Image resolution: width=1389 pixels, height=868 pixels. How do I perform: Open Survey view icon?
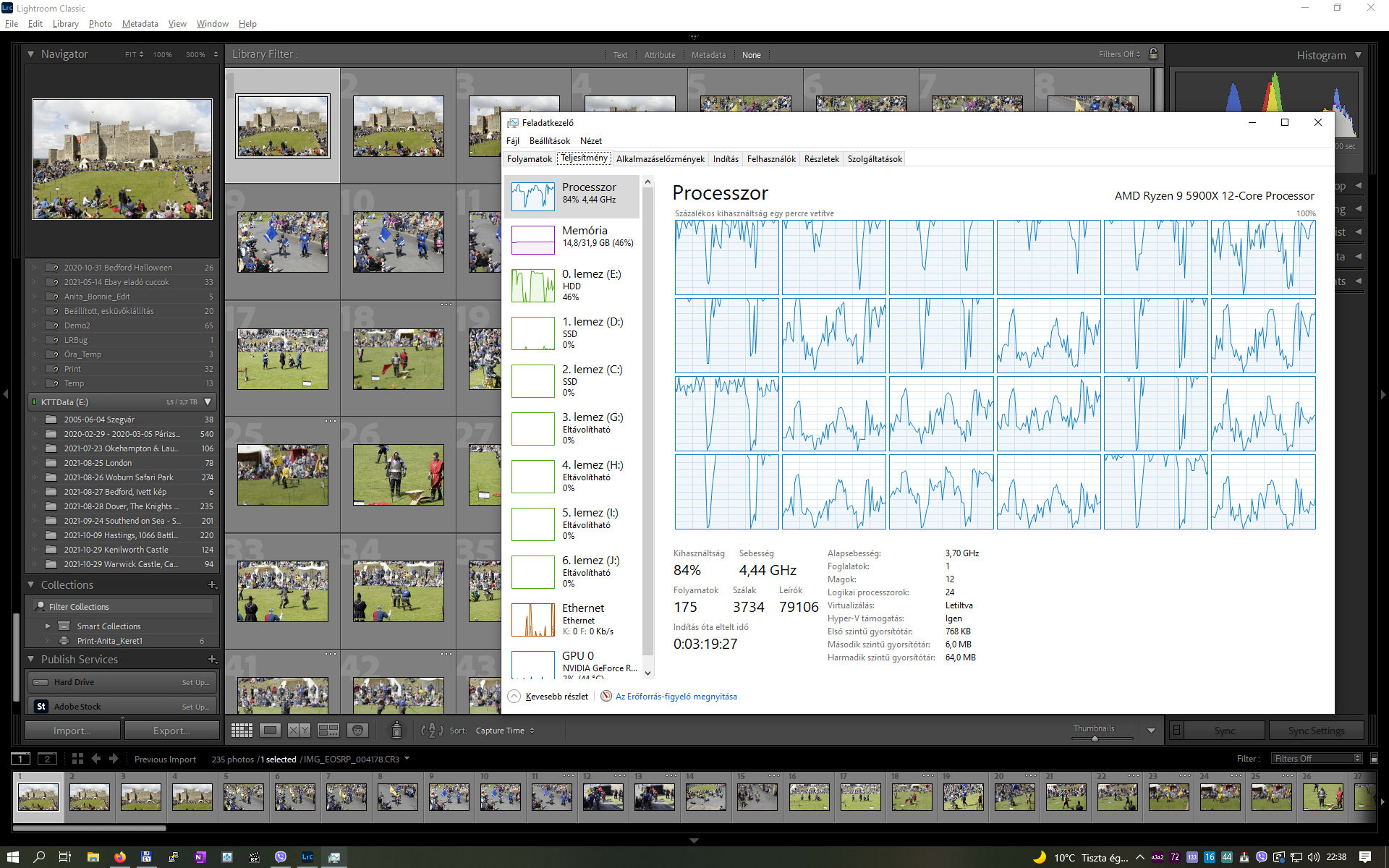328,731
